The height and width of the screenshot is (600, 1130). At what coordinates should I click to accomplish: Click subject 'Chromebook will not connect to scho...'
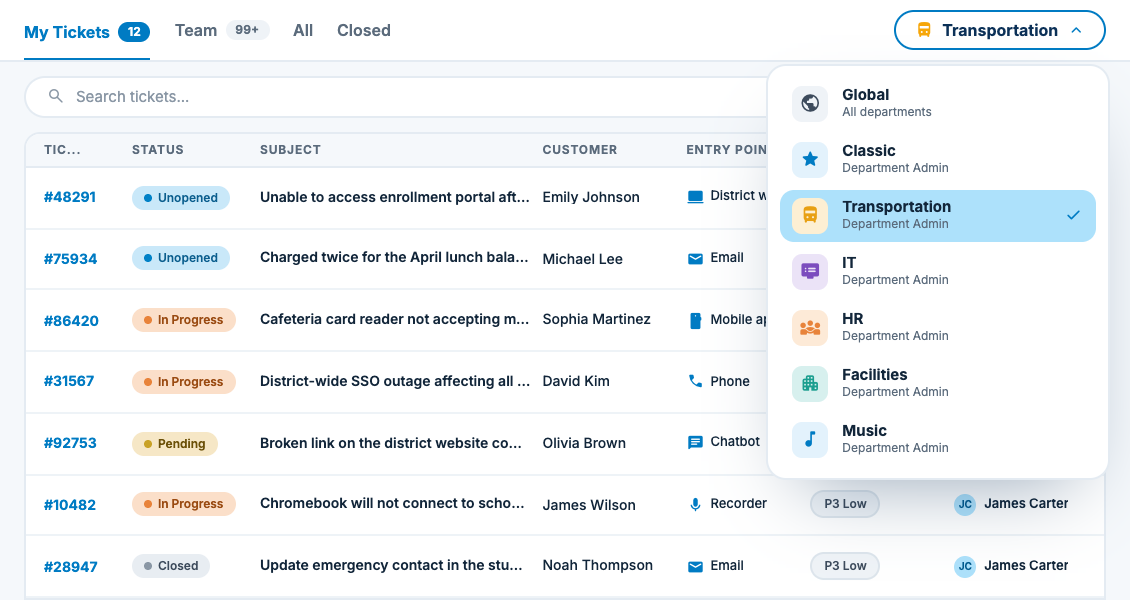[393, 503]
